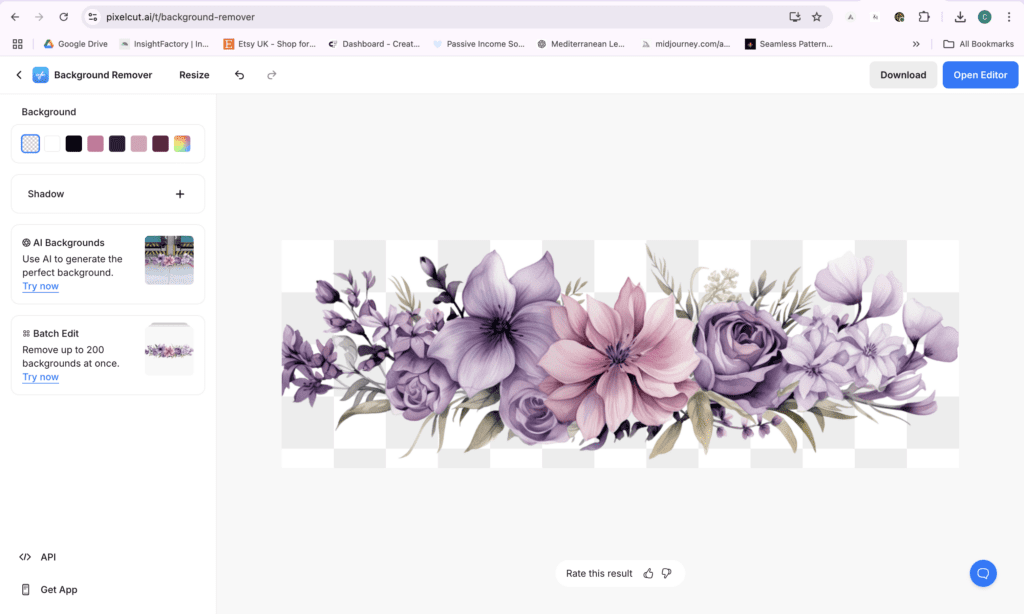Show hidden bookmarks with the chevron

pyautogui.click(x=916, y=44)
